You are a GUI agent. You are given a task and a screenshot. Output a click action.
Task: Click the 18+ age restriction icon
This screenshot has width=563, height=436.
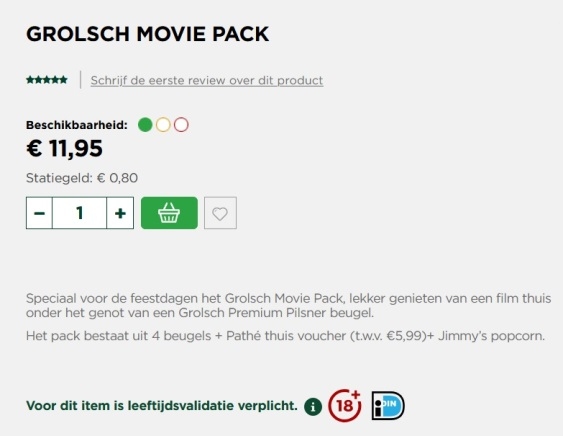point(345,405)
